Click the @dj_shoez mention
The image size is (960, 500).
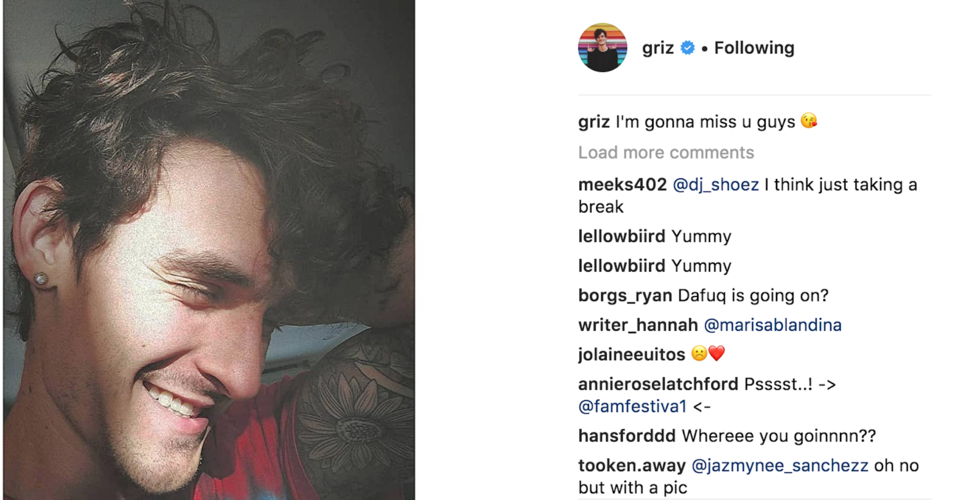pyautogui.click(x=716, y=185)
